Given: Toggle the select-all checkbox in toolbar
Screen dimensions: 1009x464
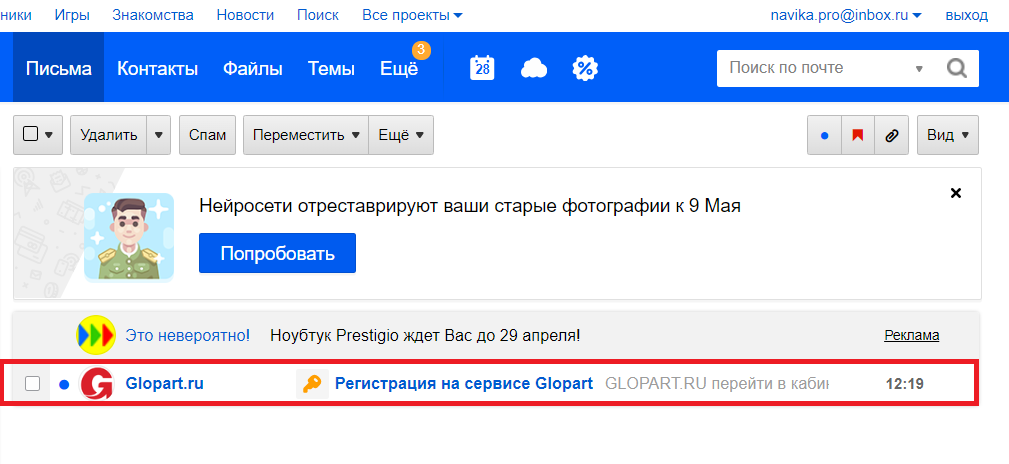Looking at the screenshot, I should pyautogui.click(x=30, y=135).
